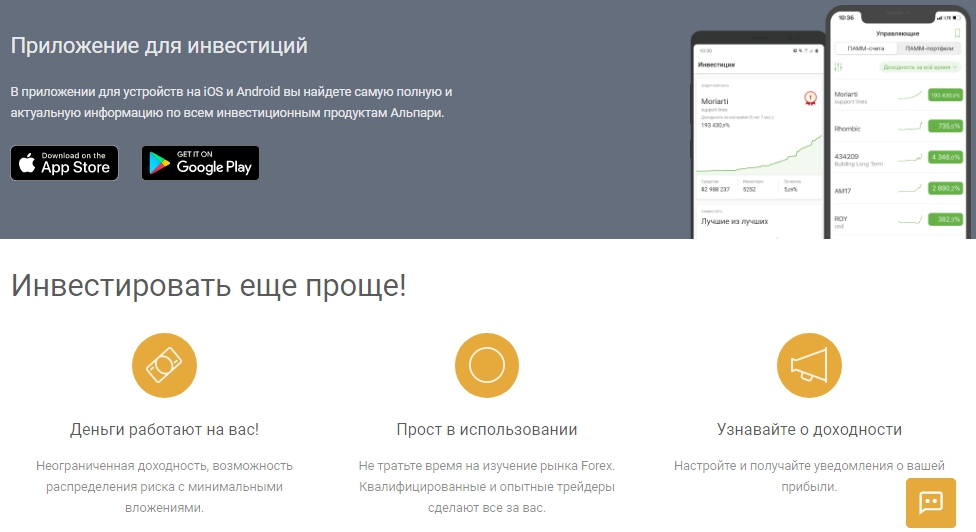Viewport: 976px width, 532px height.
Task: Click the heading "Инвестировать еще проще!"
Action: pos(209,286)
